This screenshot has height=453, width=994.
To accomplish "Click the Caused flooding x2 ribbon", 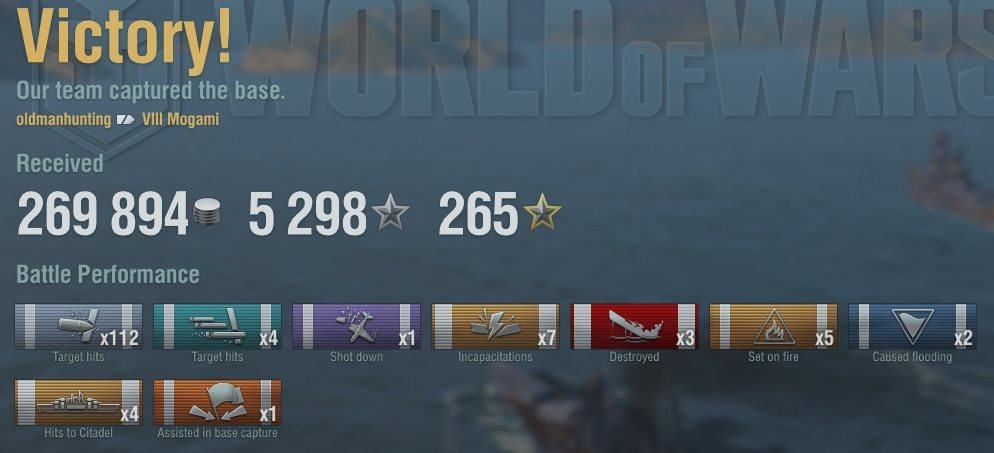I will click(x=912, y=326).
